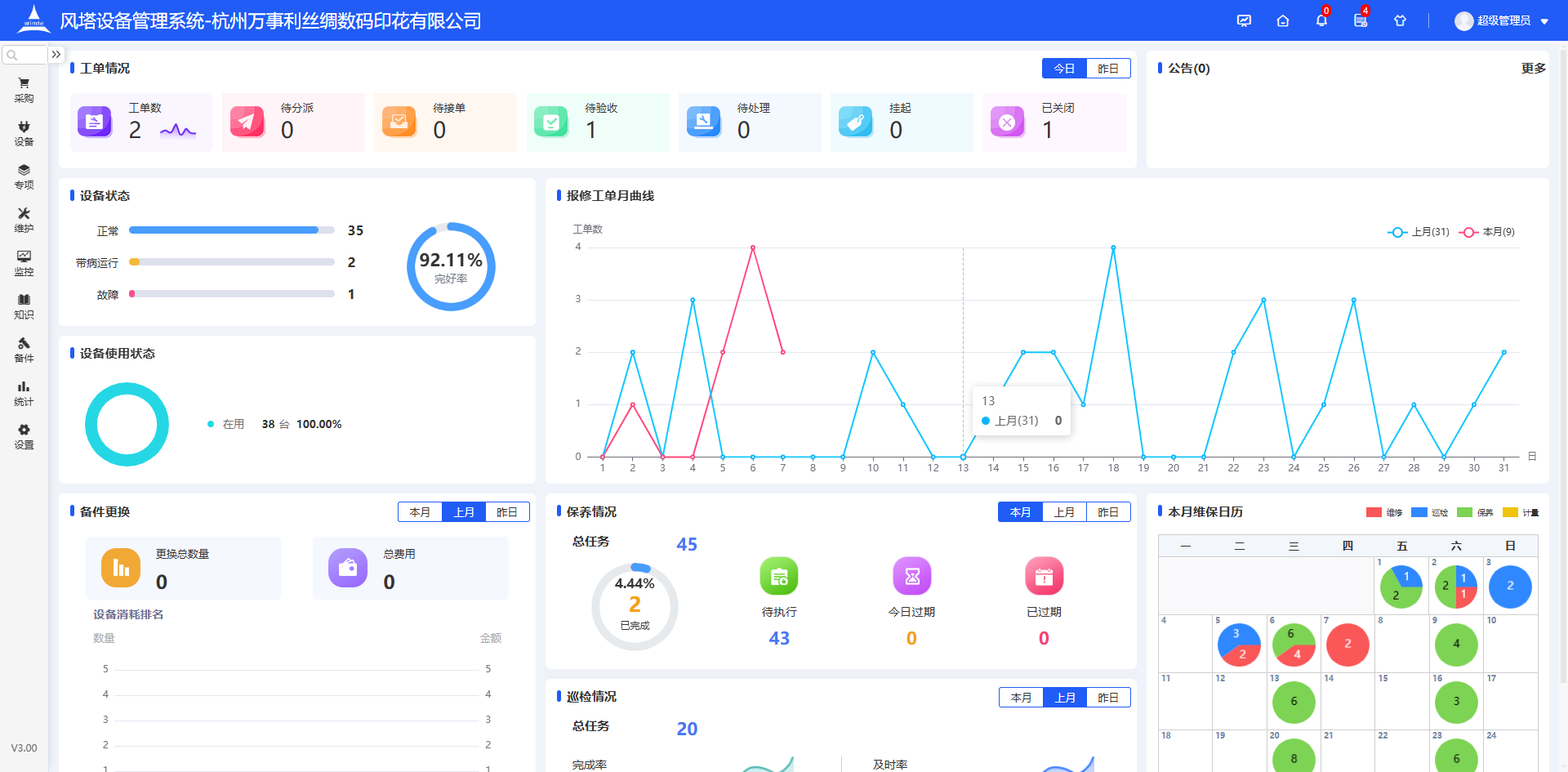This screenshot has height=772, width=1568.
Task: Click the notification bell in the top bar
Action: pyautogui.click(x=1321, y=20)
